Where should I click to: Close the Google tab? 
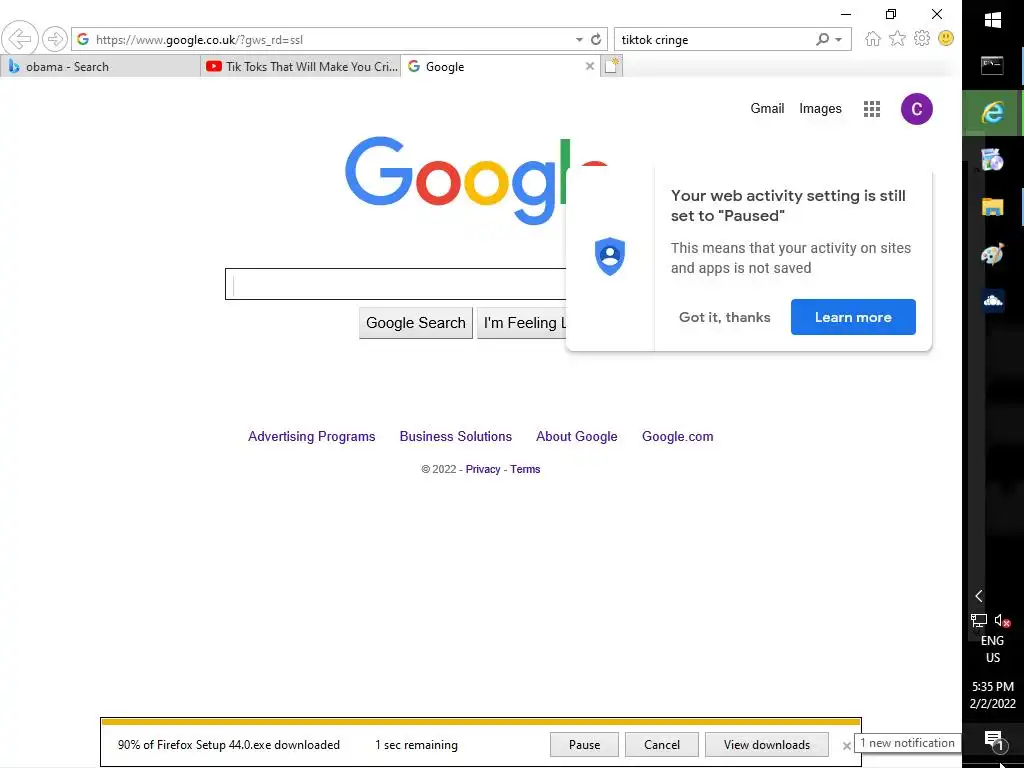coord(590,66)
